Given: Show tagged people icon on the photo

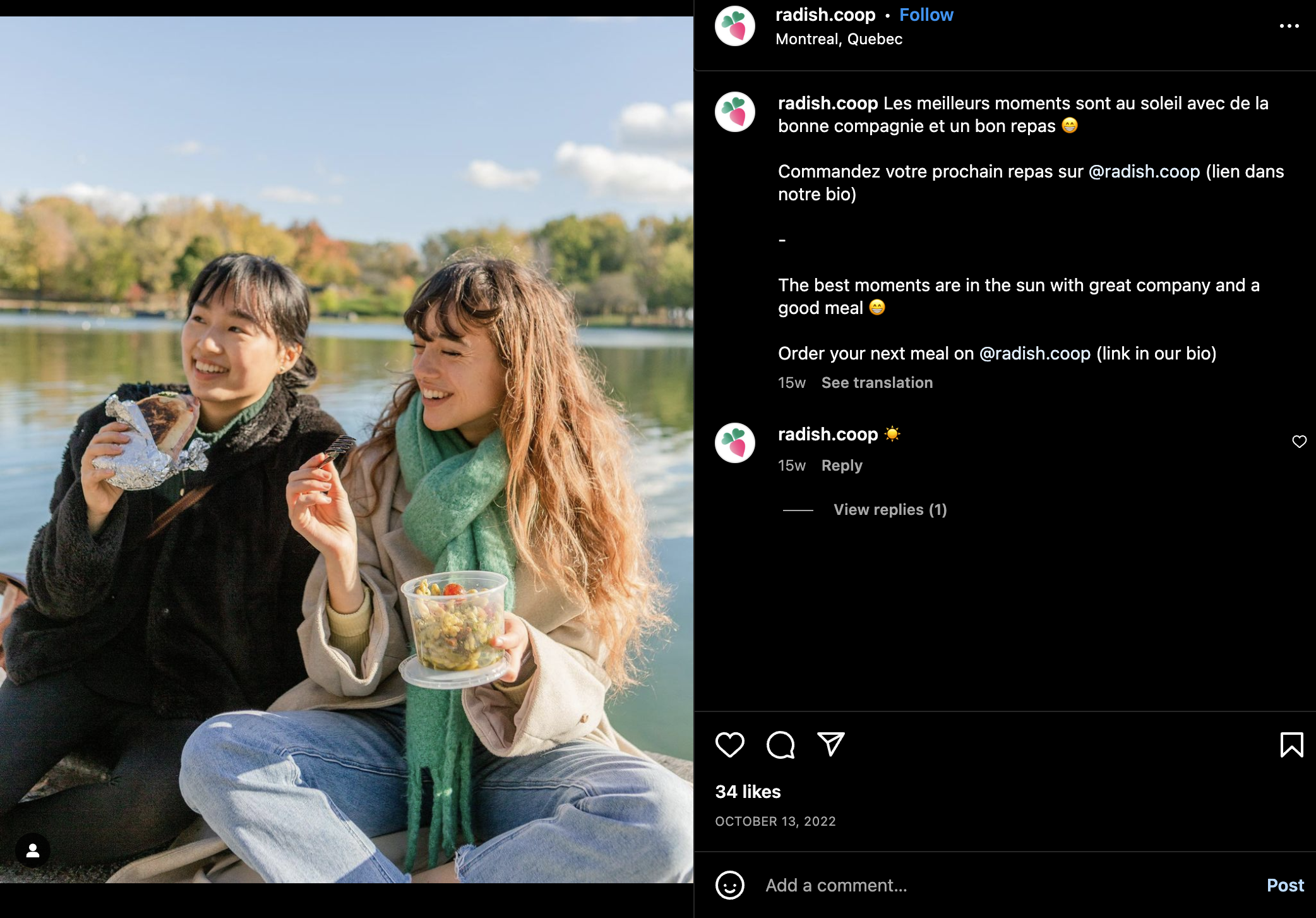Looking at the screenshot, I should coord(33,850).
